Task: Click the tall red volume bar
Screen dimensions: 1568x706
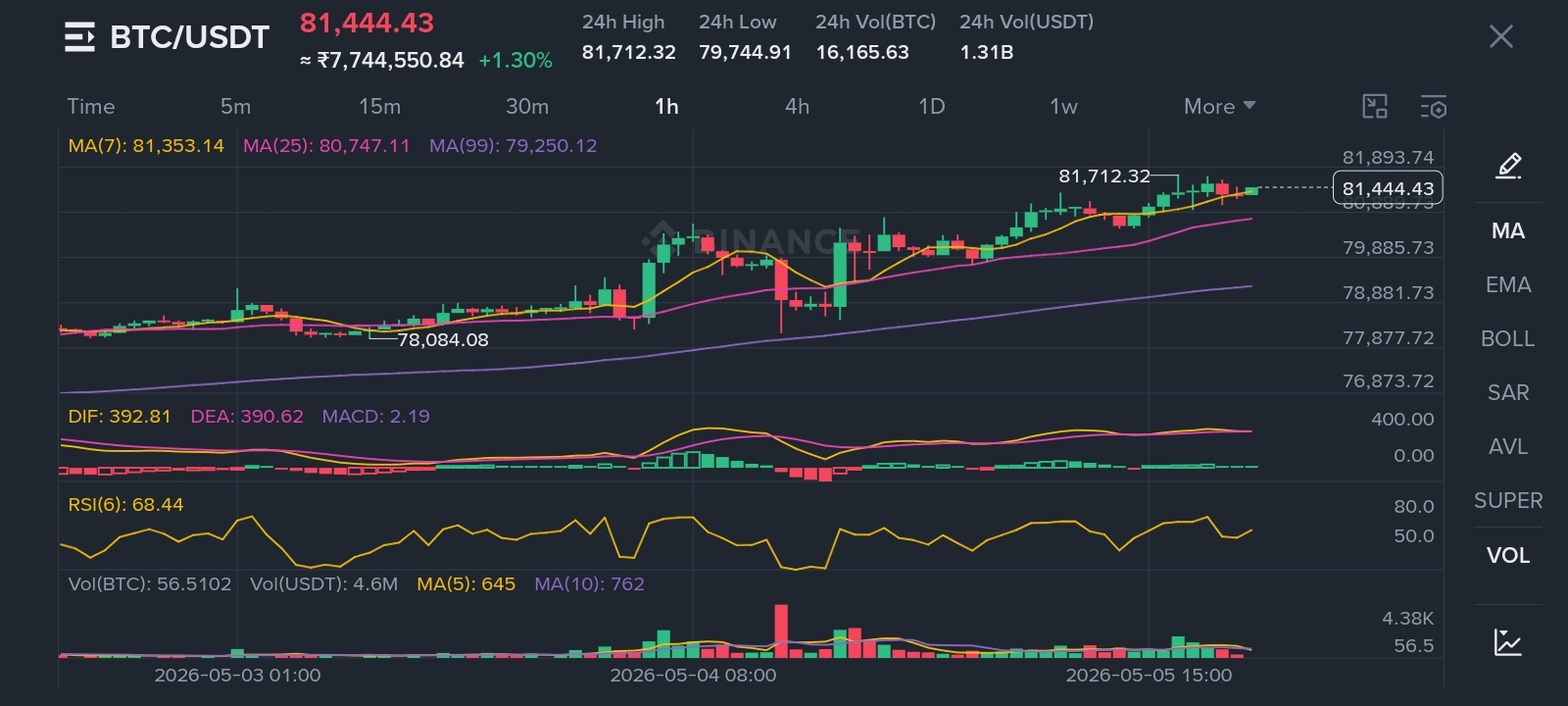Action: [781, 630]
